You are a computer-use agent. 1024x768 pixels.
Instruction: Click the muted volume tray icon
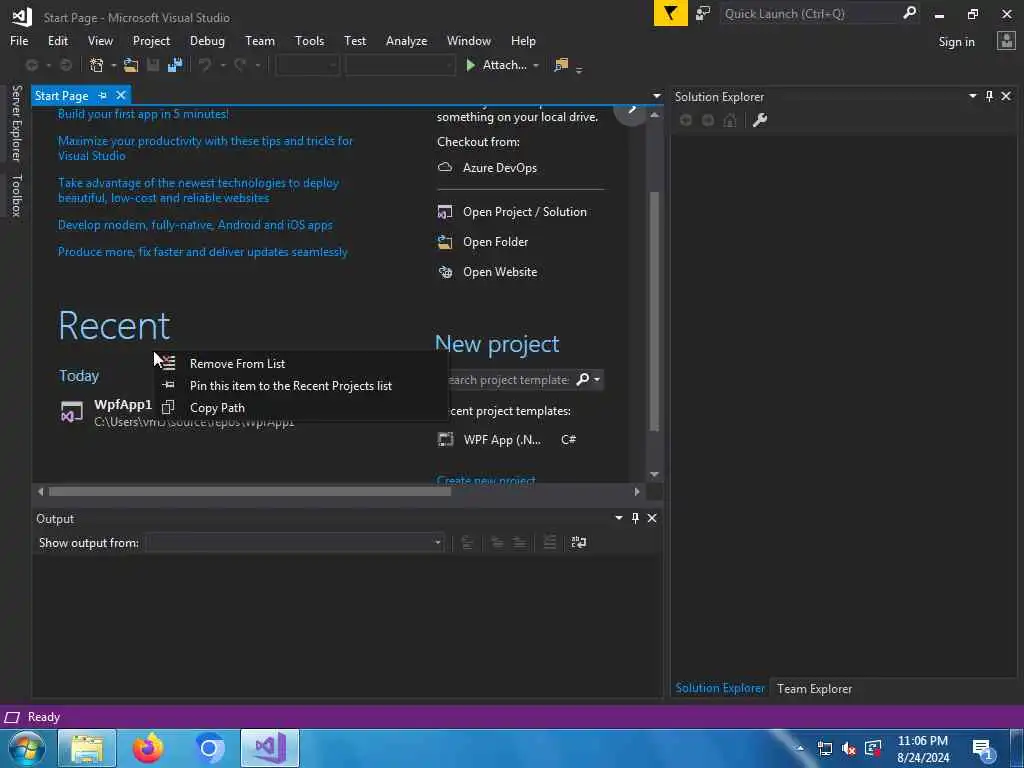849,748
